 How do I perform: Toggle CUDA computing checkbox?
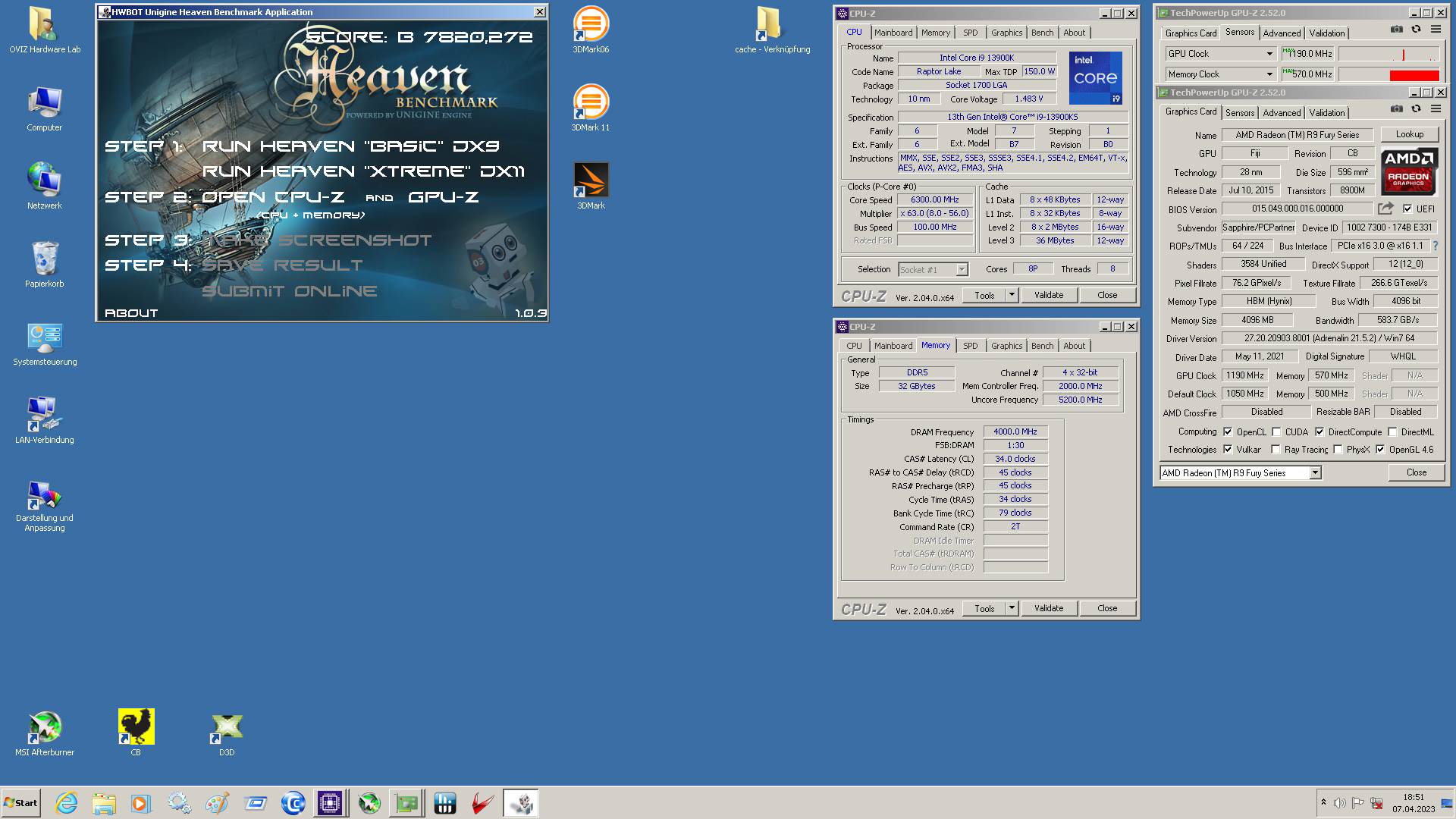pyautogui.click(x=1276, y=431)
